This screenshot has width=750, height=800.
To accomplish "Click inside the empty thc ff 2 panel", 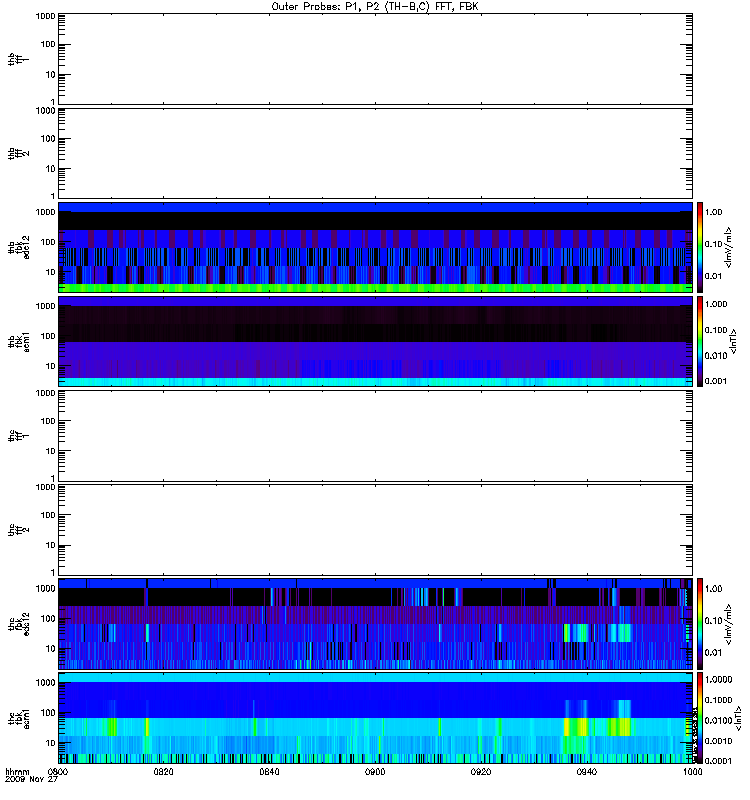I will (375, 530).
